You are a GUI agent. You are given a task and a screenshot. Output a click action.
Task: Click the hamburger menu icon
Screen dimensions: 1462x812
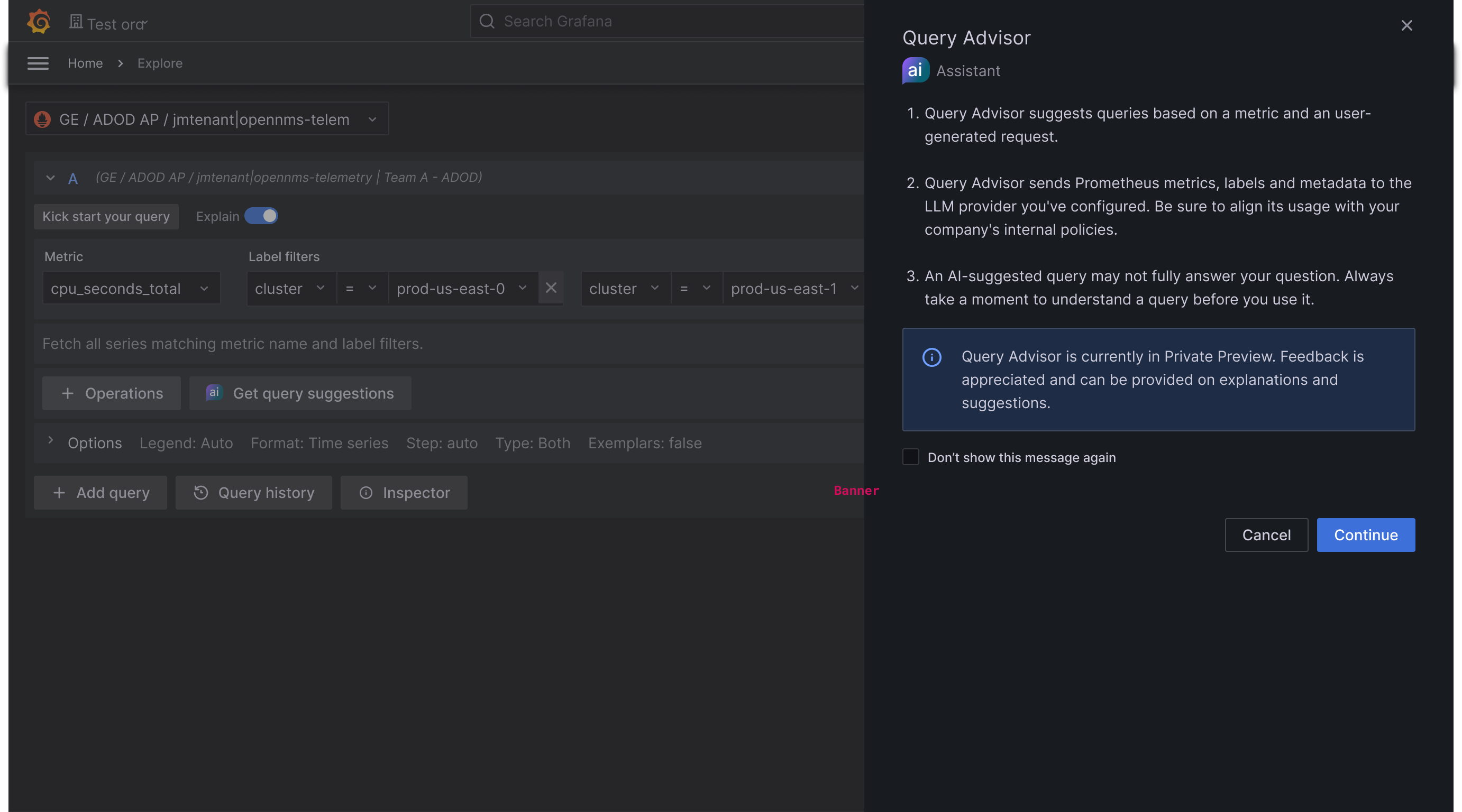[x=38, y=63]
